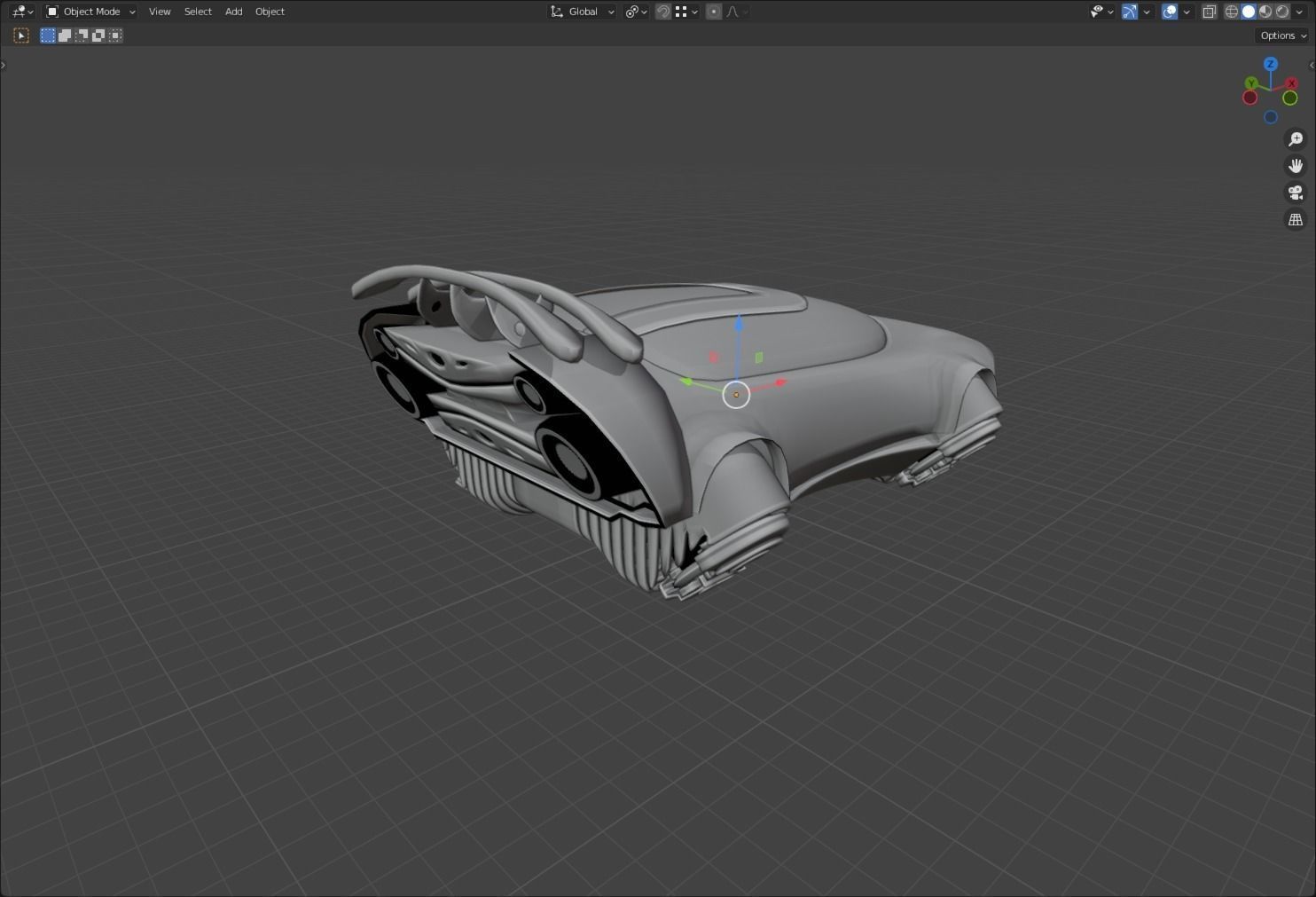The width and height of the screenshot is (1316, 897).
Task: Toggle X-ray view
Action: tap(1210, 12)
